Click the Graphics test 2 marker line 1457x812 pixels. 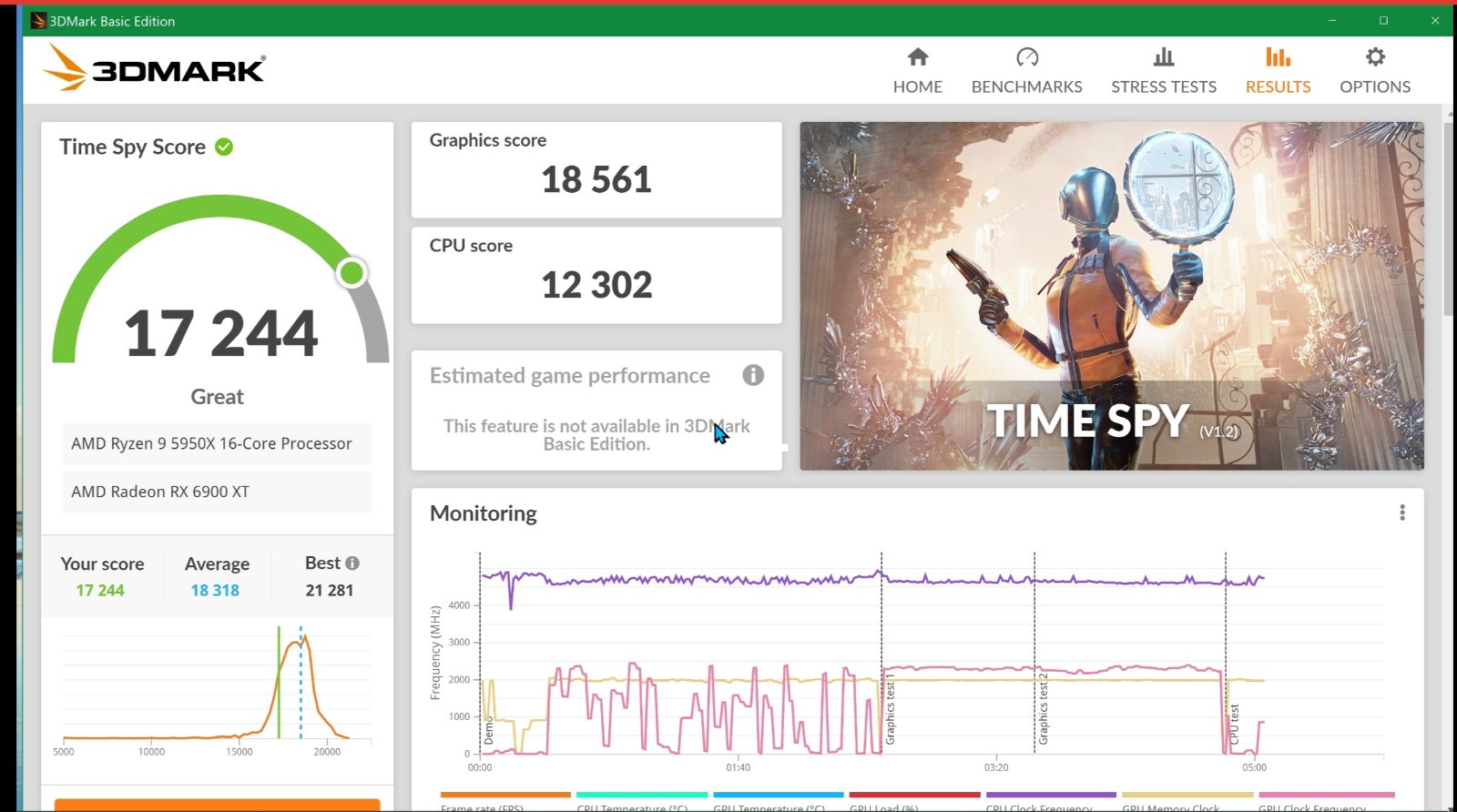pyautogui.click(x=1034, y=653)
